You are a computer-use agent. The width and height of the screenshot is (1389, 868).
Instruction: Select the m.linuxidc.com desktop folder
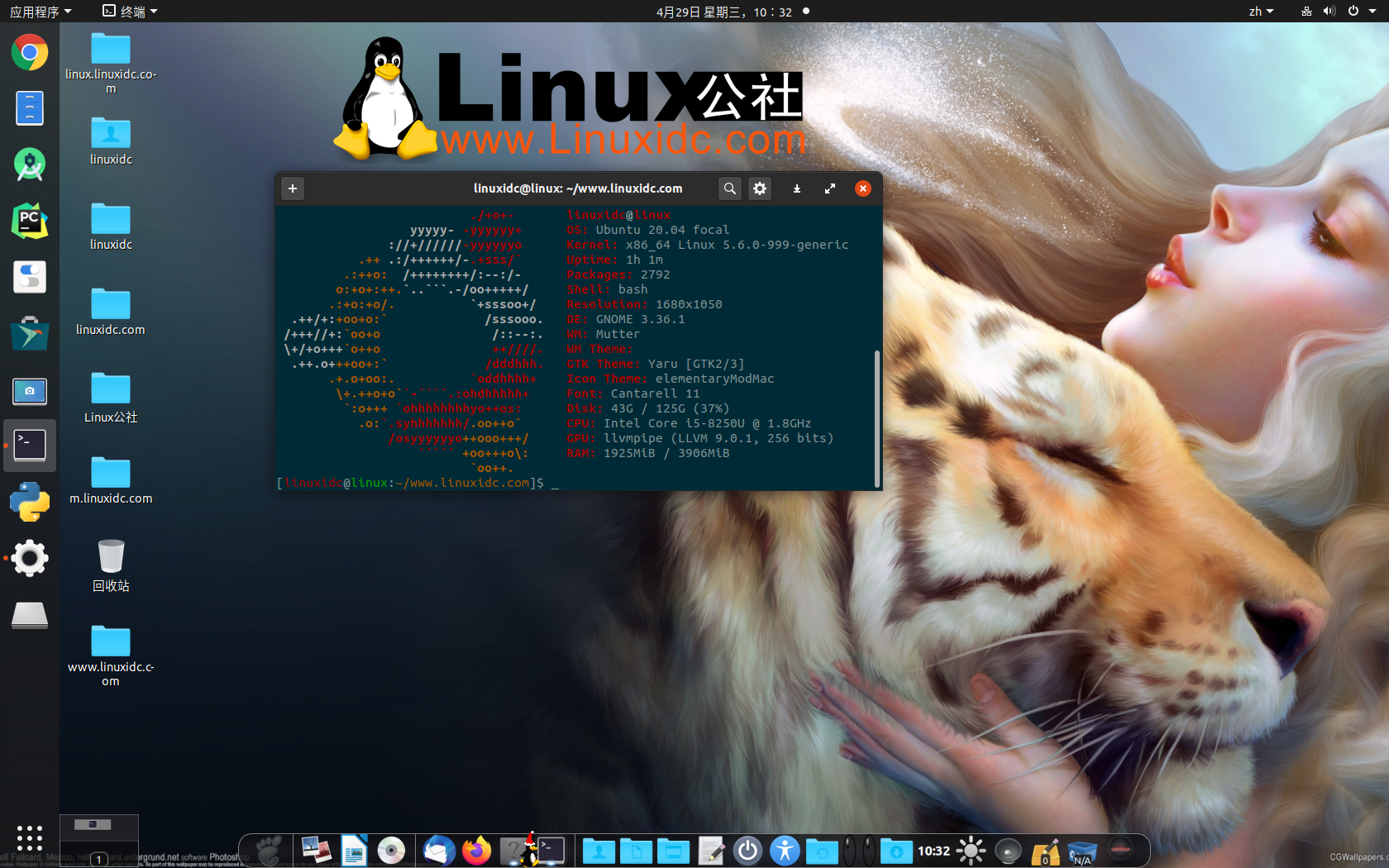point(111,480)
